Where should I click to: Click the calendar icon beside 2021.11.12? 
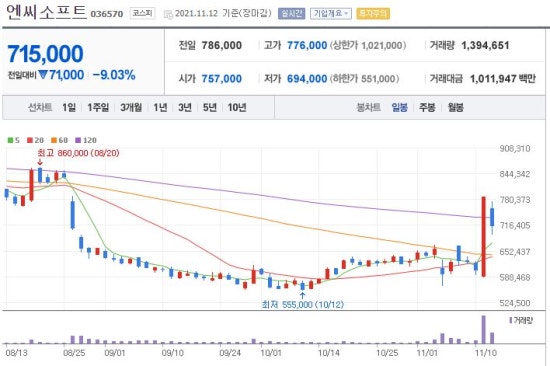168,14
